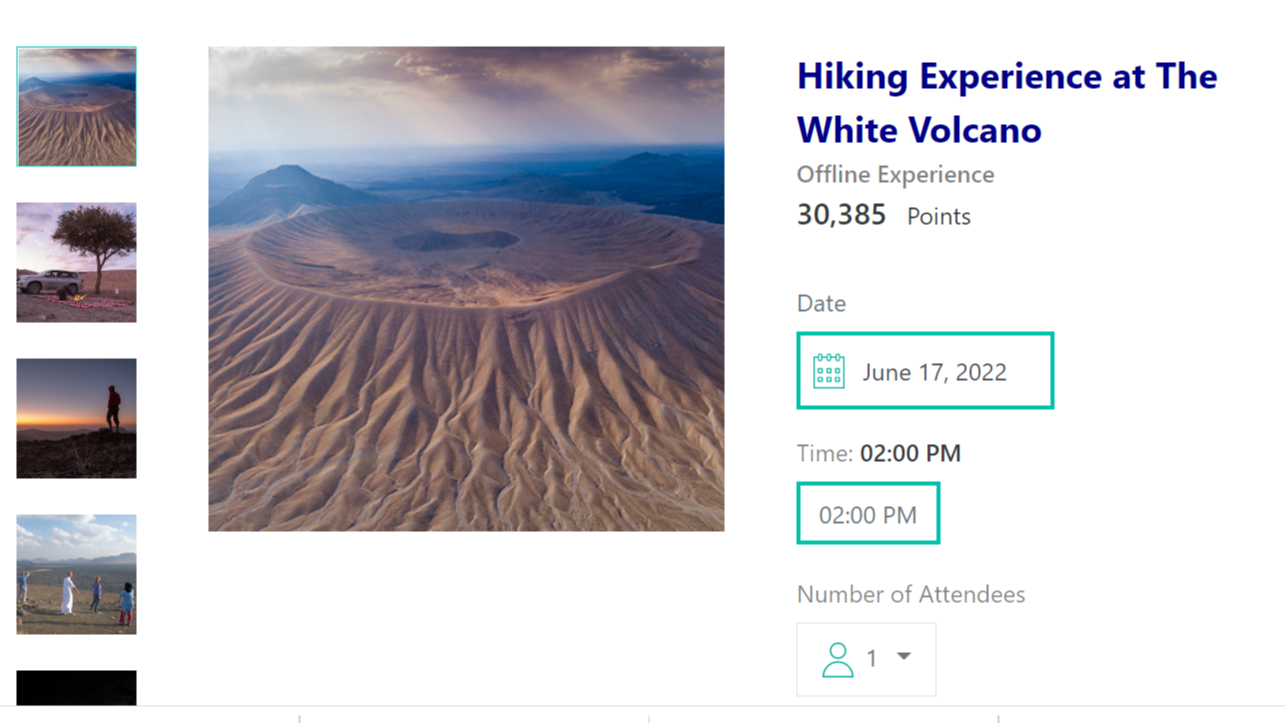Click the person icon in the attendees selector

coord(837,659)
